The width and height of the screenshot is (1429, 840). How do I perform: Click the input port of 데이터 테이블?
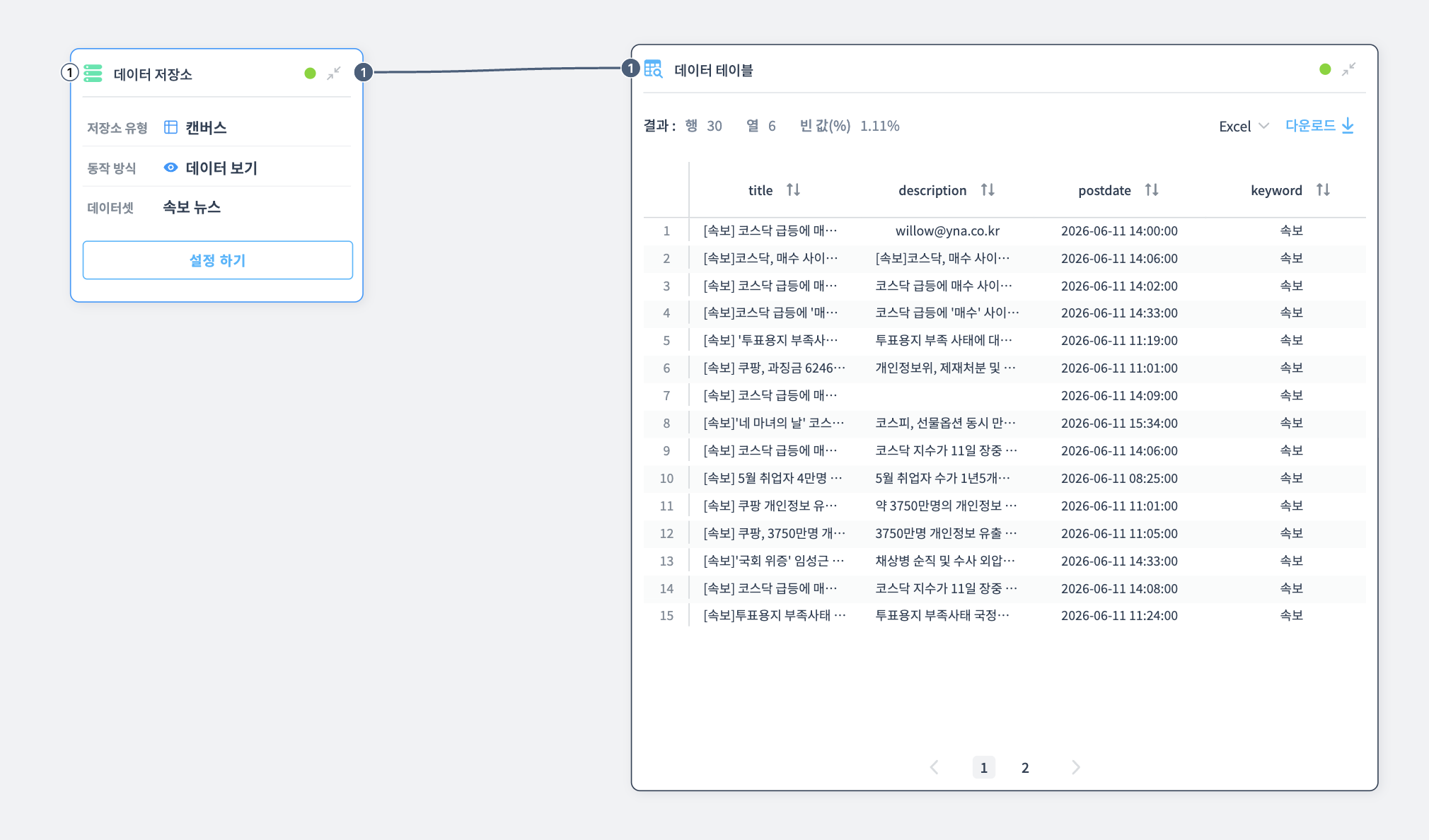(x=630, y=69)
